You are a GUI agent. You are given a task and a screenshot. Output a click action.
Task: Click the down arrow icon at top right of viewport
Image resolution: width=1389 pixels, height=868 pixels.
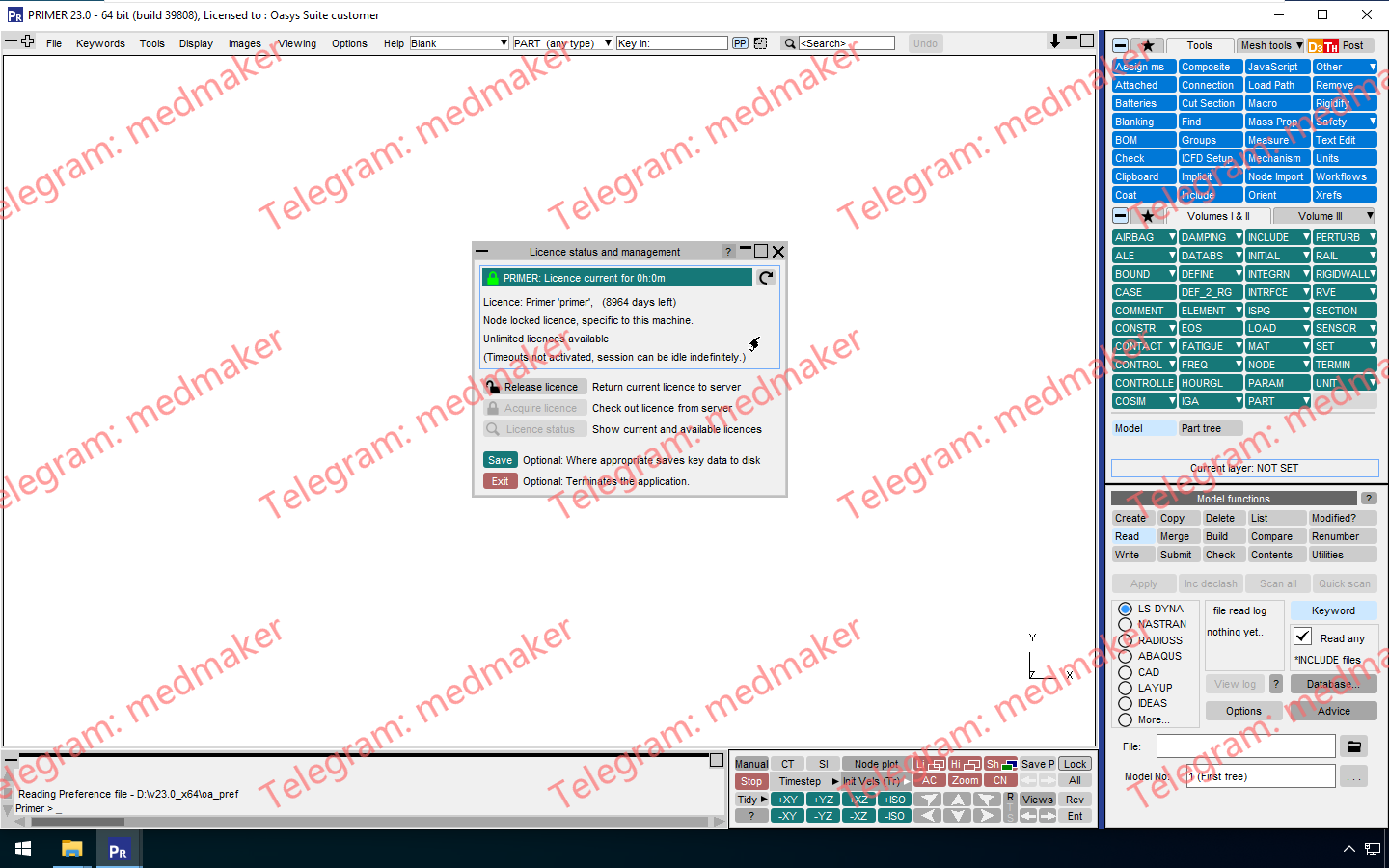[x=1054, y=41]
